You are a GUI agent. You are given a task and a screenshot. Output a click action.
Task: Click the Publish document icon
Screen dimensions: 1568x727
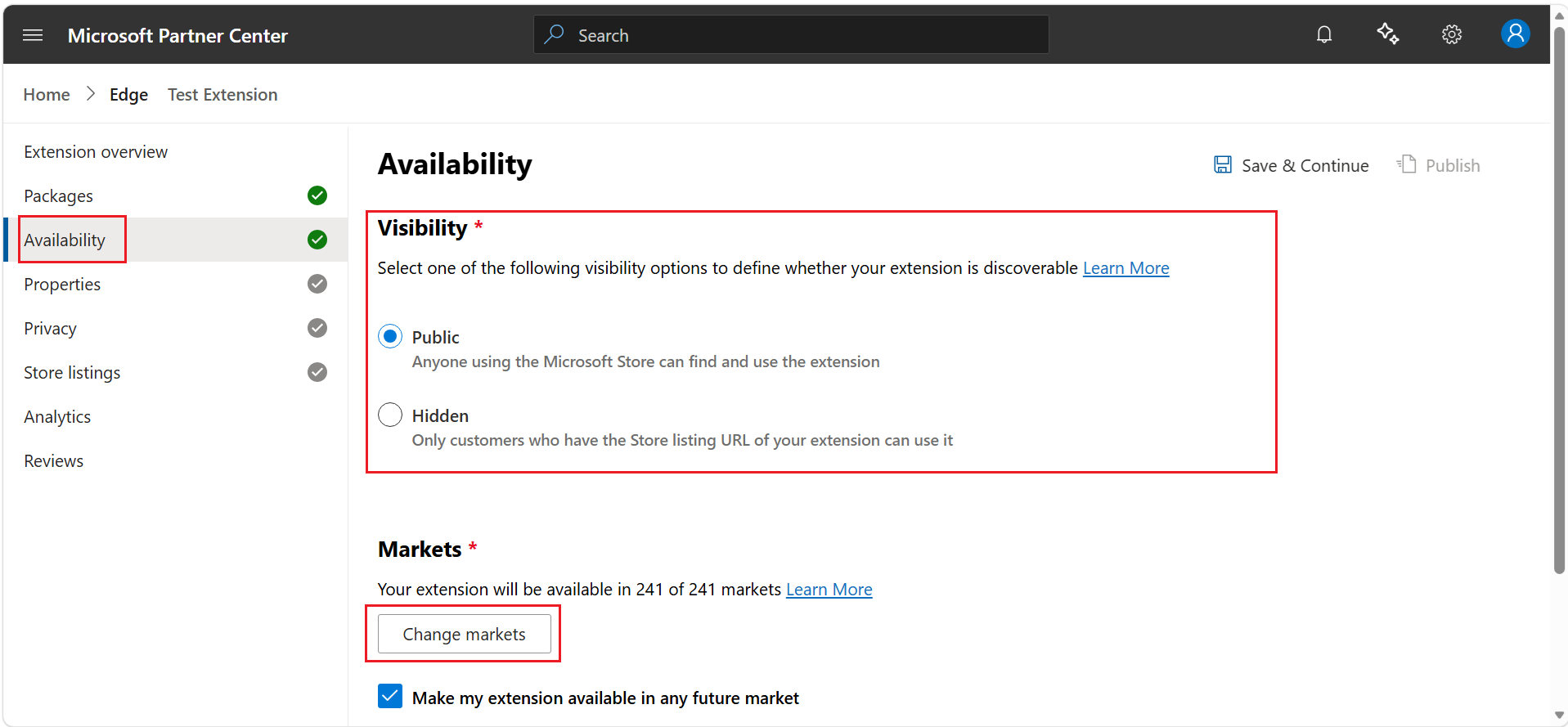1406,164
